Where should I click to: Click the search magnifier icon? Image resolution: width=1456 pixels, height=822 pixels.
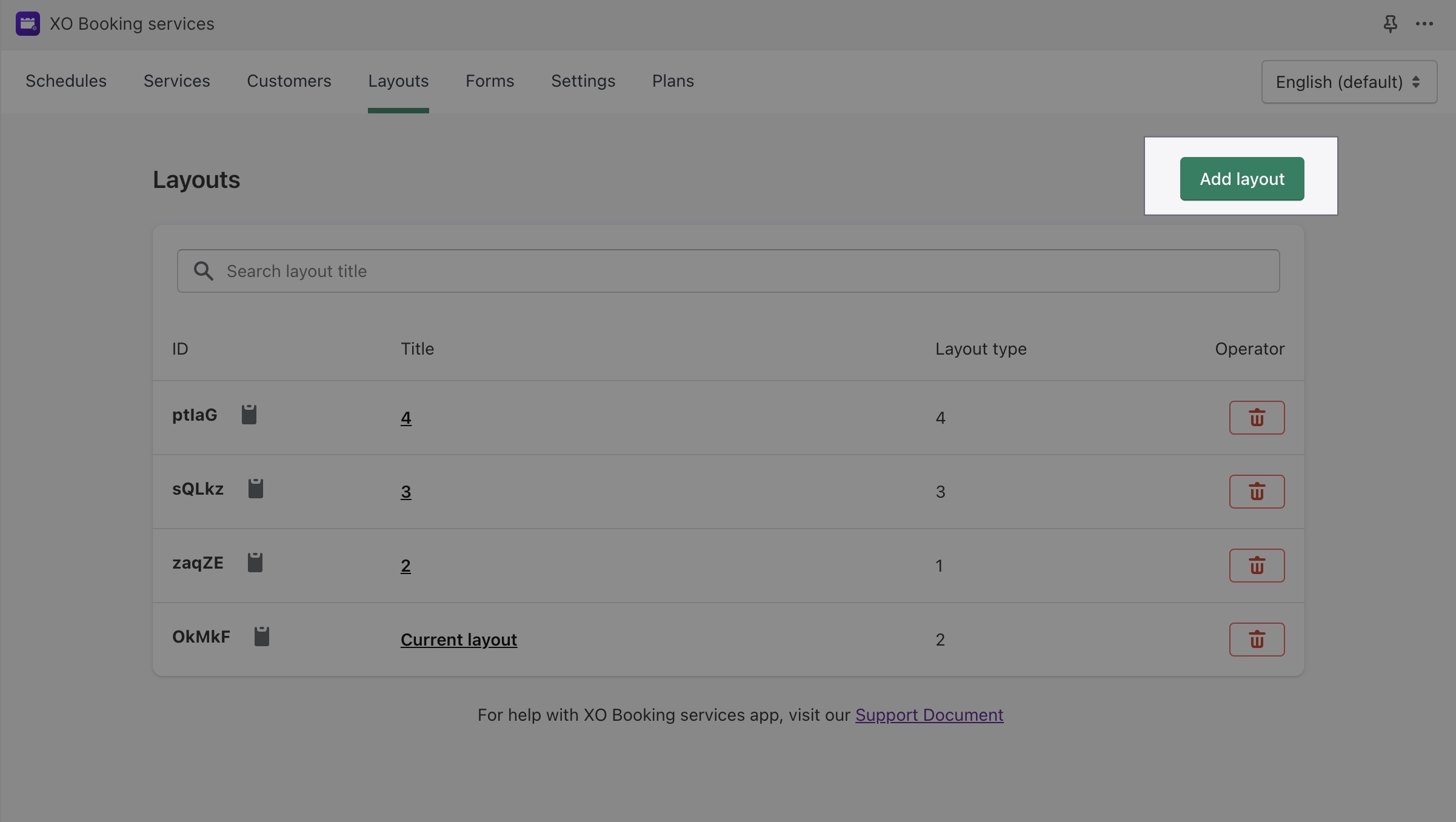pyautogui.click(x=204, y=271)
